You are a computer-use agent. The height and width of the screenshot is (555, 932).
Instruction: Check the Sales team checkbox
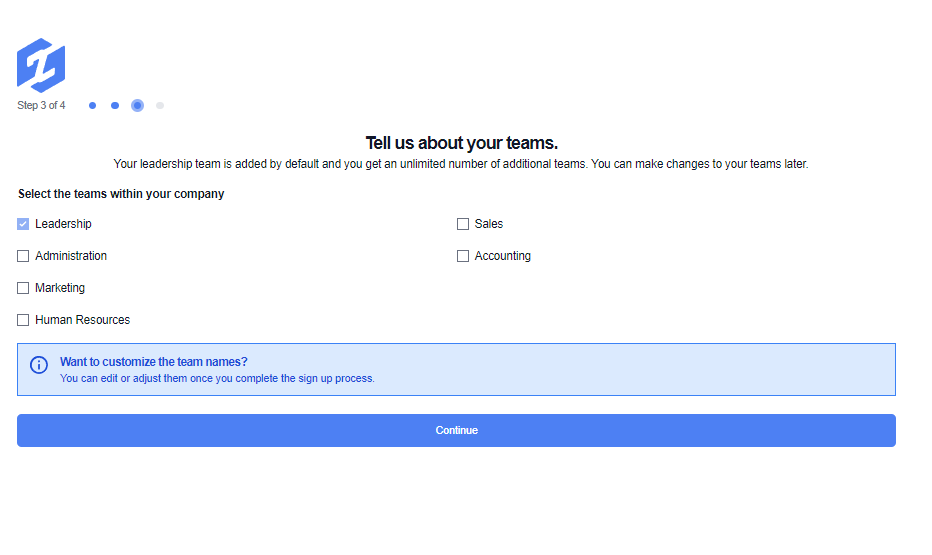(x=463, y=224)
